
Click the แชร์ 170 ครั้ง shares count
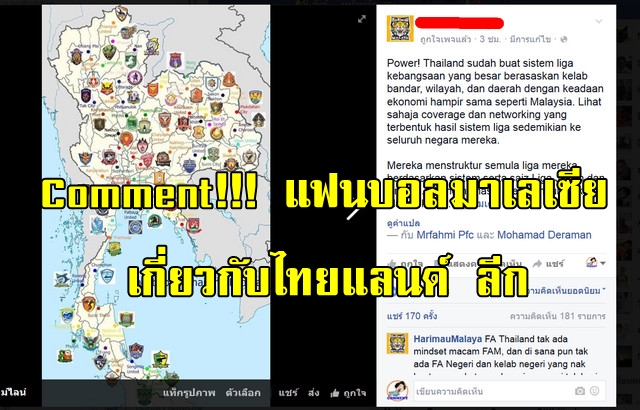pos(412,316)
